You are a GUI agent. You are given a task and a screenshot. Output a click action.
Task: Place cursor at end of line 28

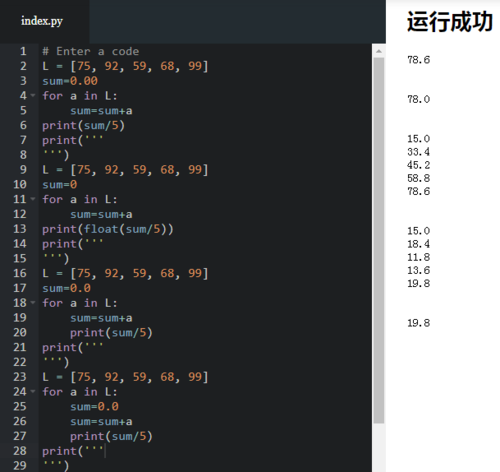tap(104, 451)
